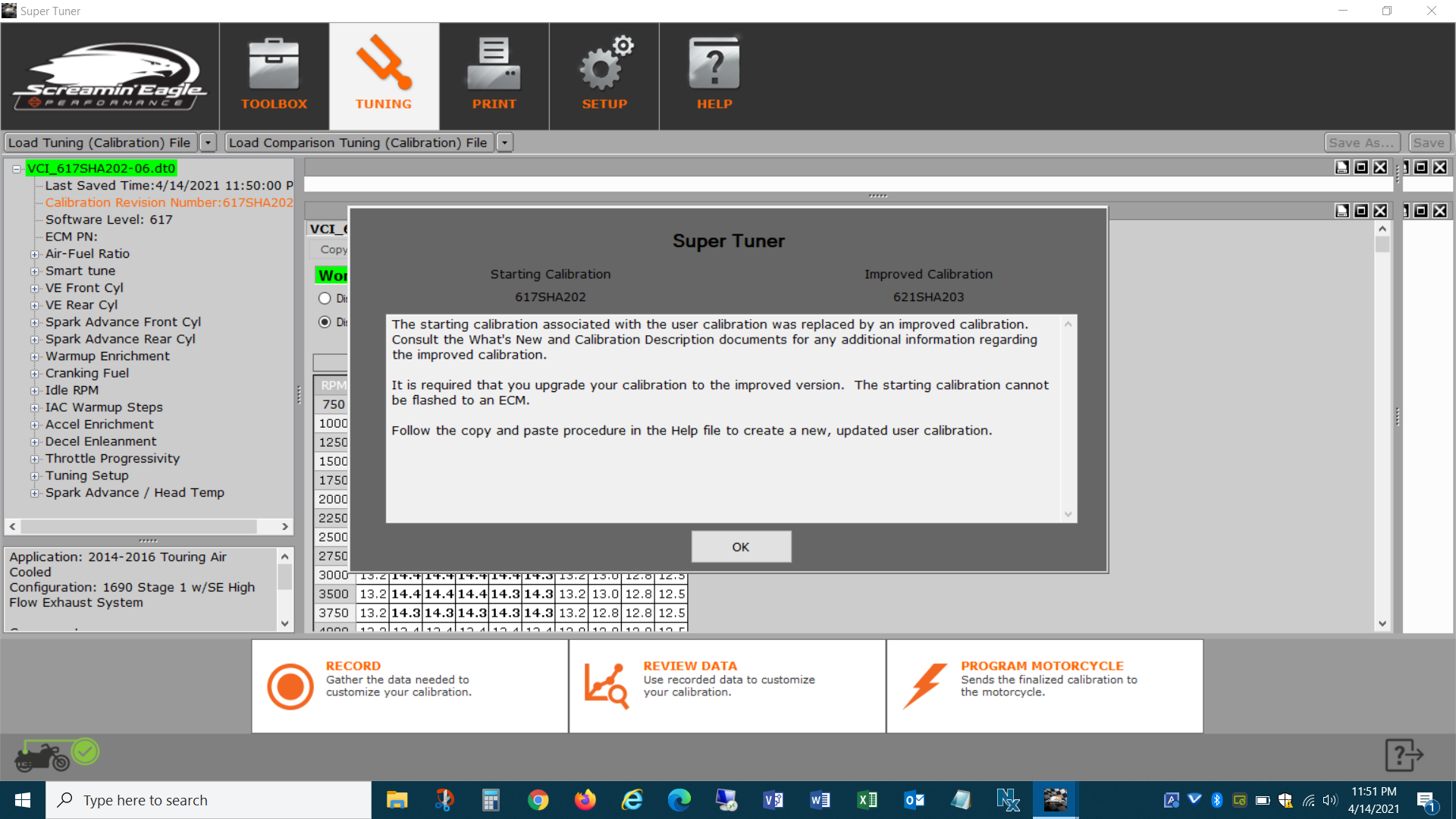1456x819 pixels.
Task: Click the Save As button
Action: 1360,143
